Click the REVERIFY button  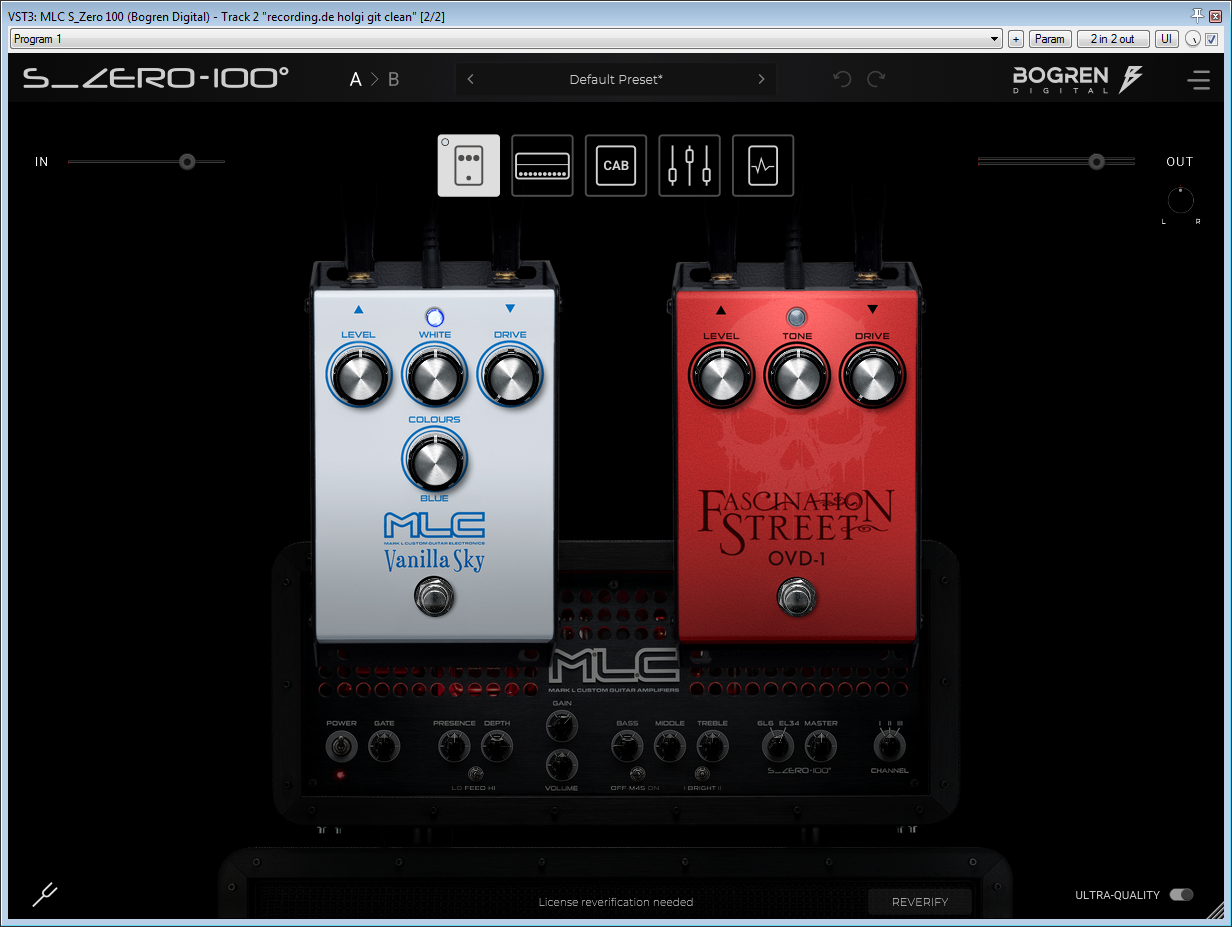(920, 901)
